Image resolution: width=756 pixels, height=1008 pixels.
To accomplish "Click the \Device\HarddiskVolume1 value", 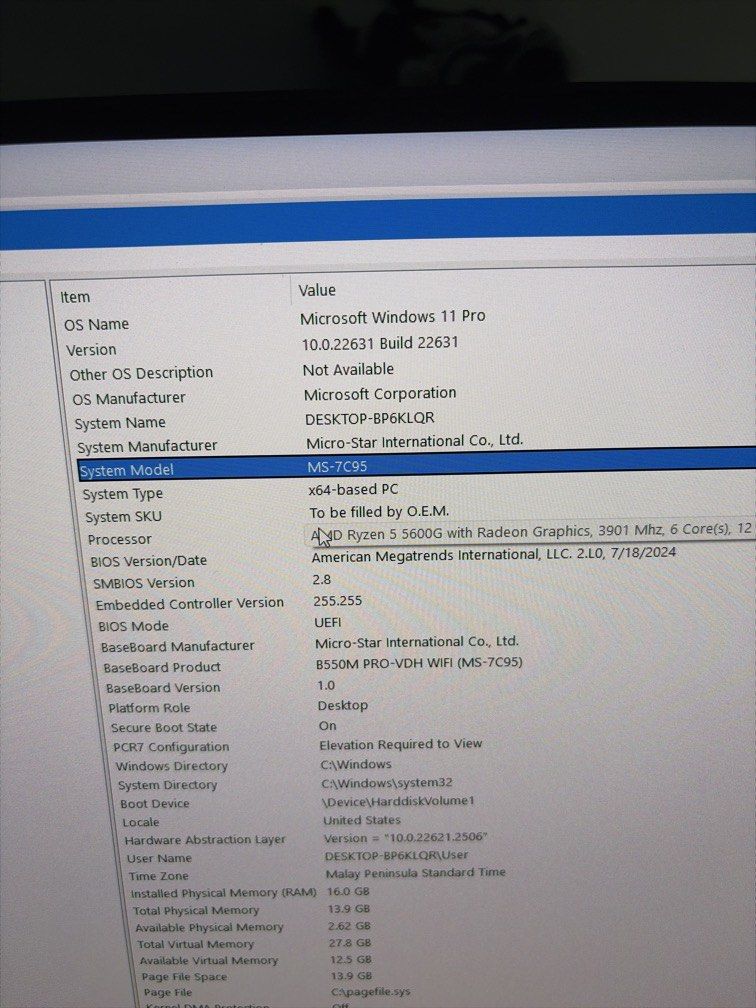I will pos(398,801).
